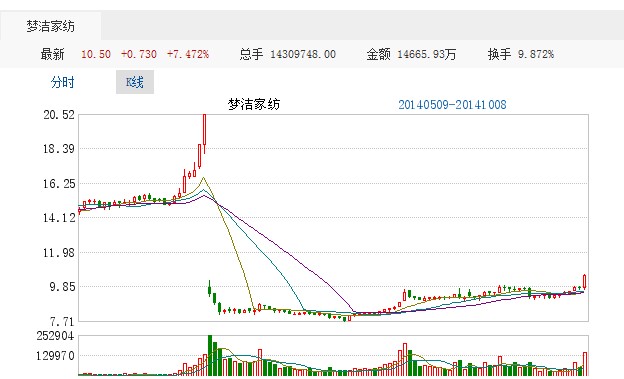Click the chart title 梦洁家纺
The height and width of the screenshot is (379, 624).
(254, 104)
